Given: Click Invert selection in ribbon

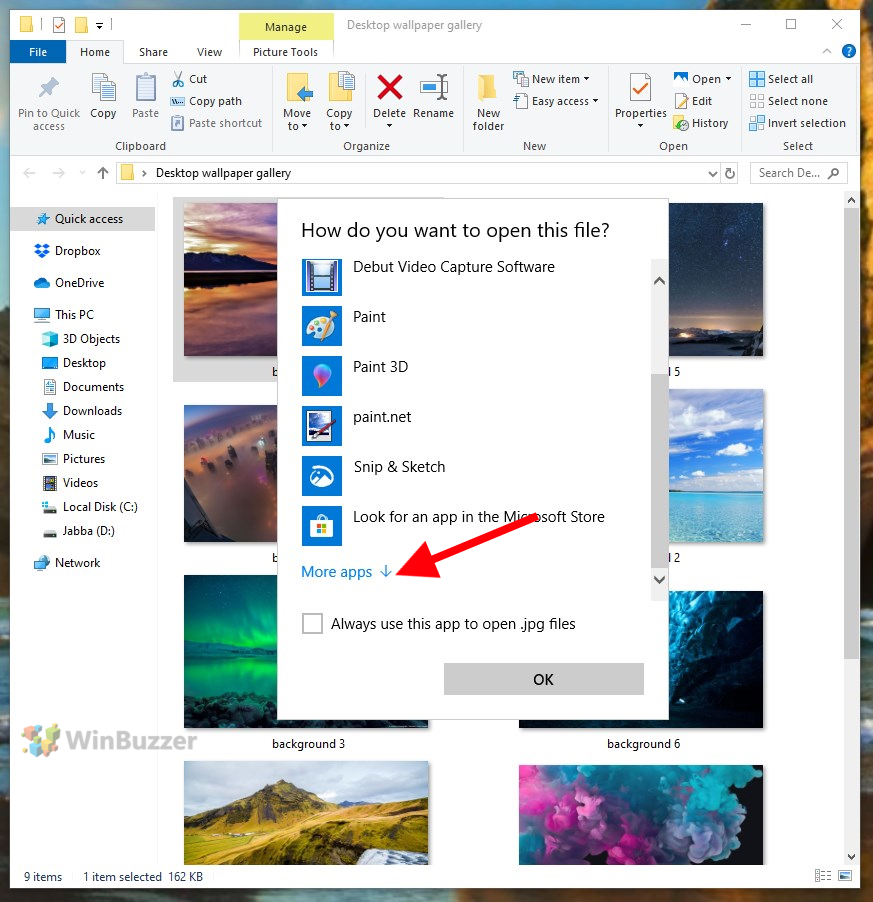Looking at the screenshot, I should (x=797, y=123).
